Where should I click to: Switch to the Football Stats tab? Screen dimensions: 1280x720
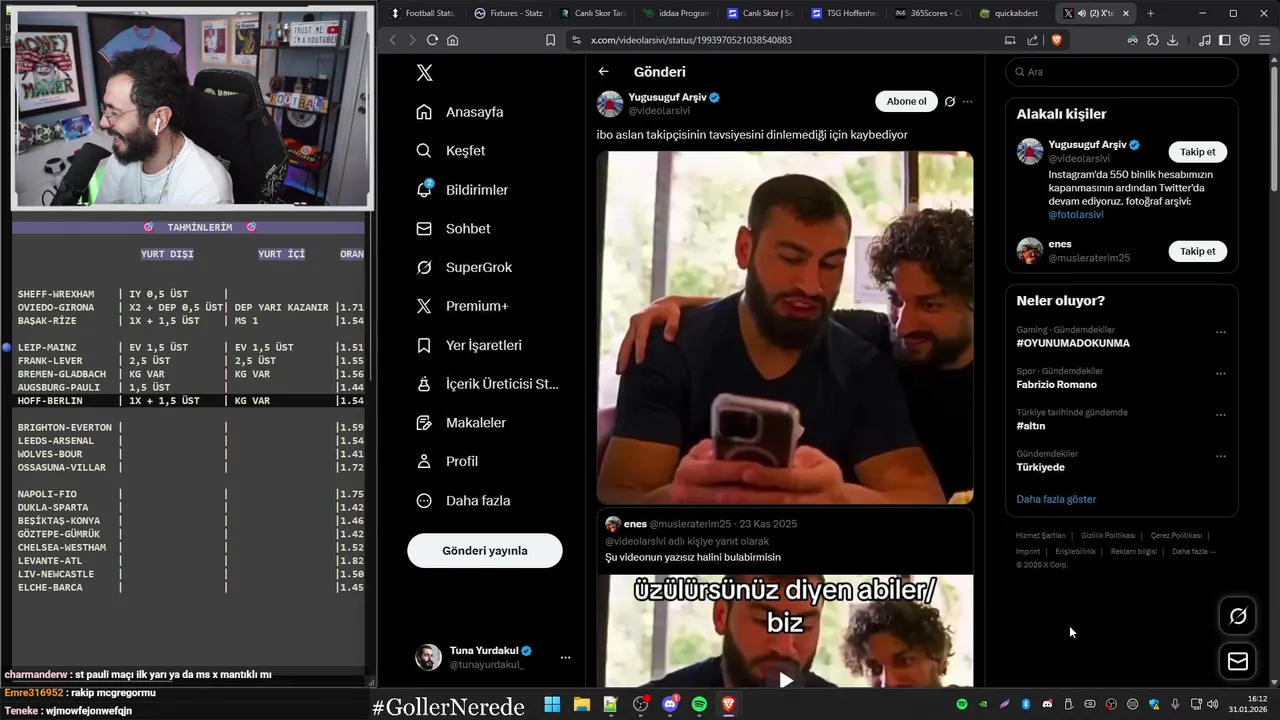click(x=421, y=13)
